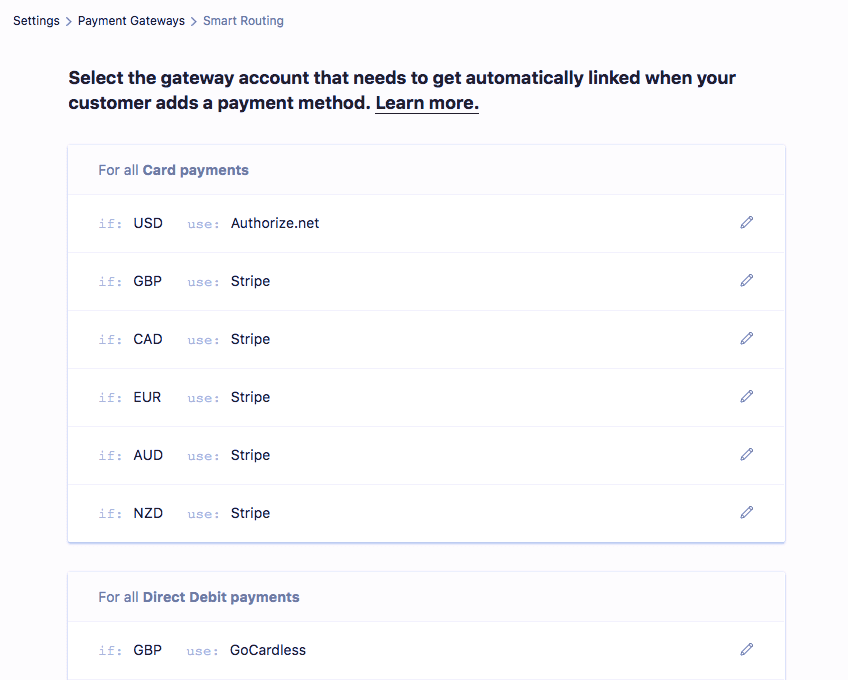
Task: Edit the NZD Stripe routing rule
Action: (746, 512)
